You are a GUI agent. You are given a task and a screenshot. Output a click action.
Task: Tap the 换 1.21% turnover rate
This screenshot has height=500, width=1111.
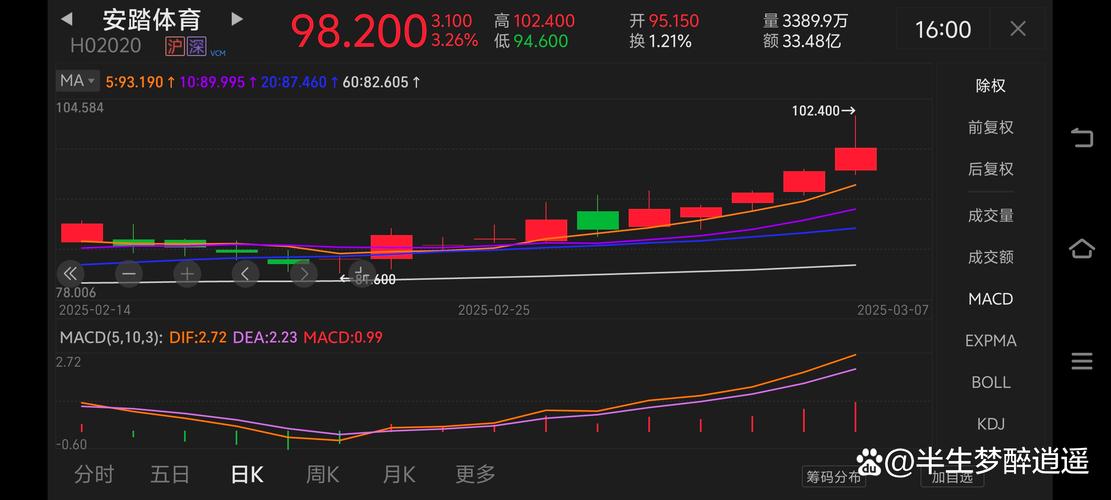[x=660, y=41]
